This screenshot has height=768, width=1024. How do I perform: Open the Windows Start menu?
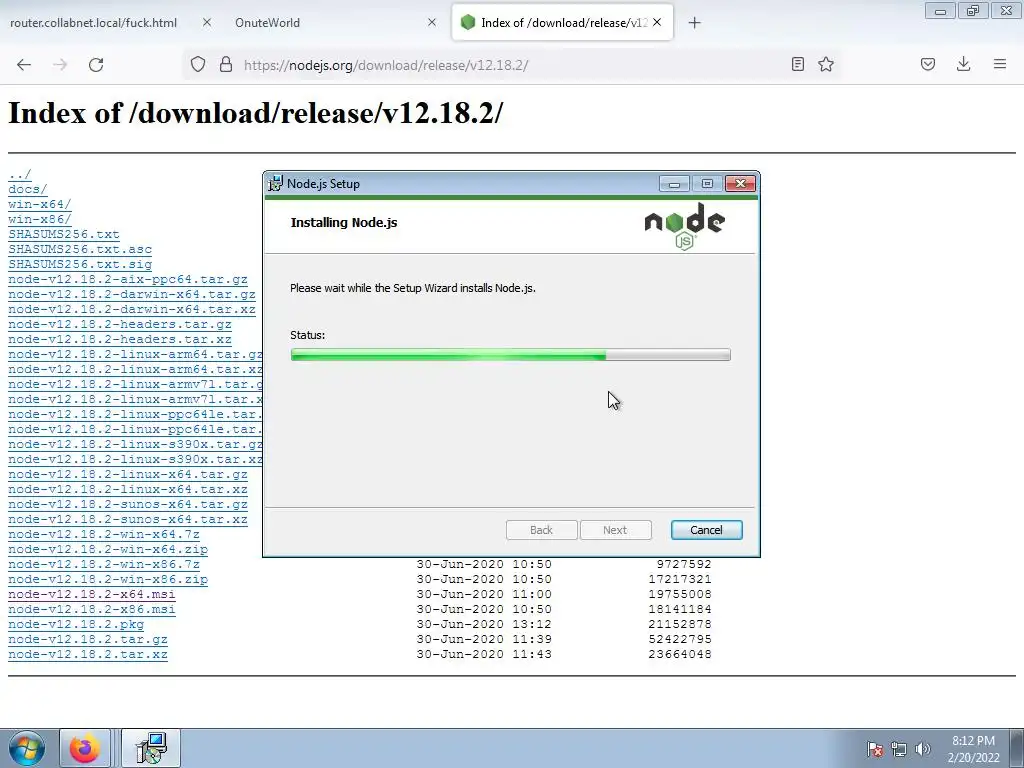26,748
